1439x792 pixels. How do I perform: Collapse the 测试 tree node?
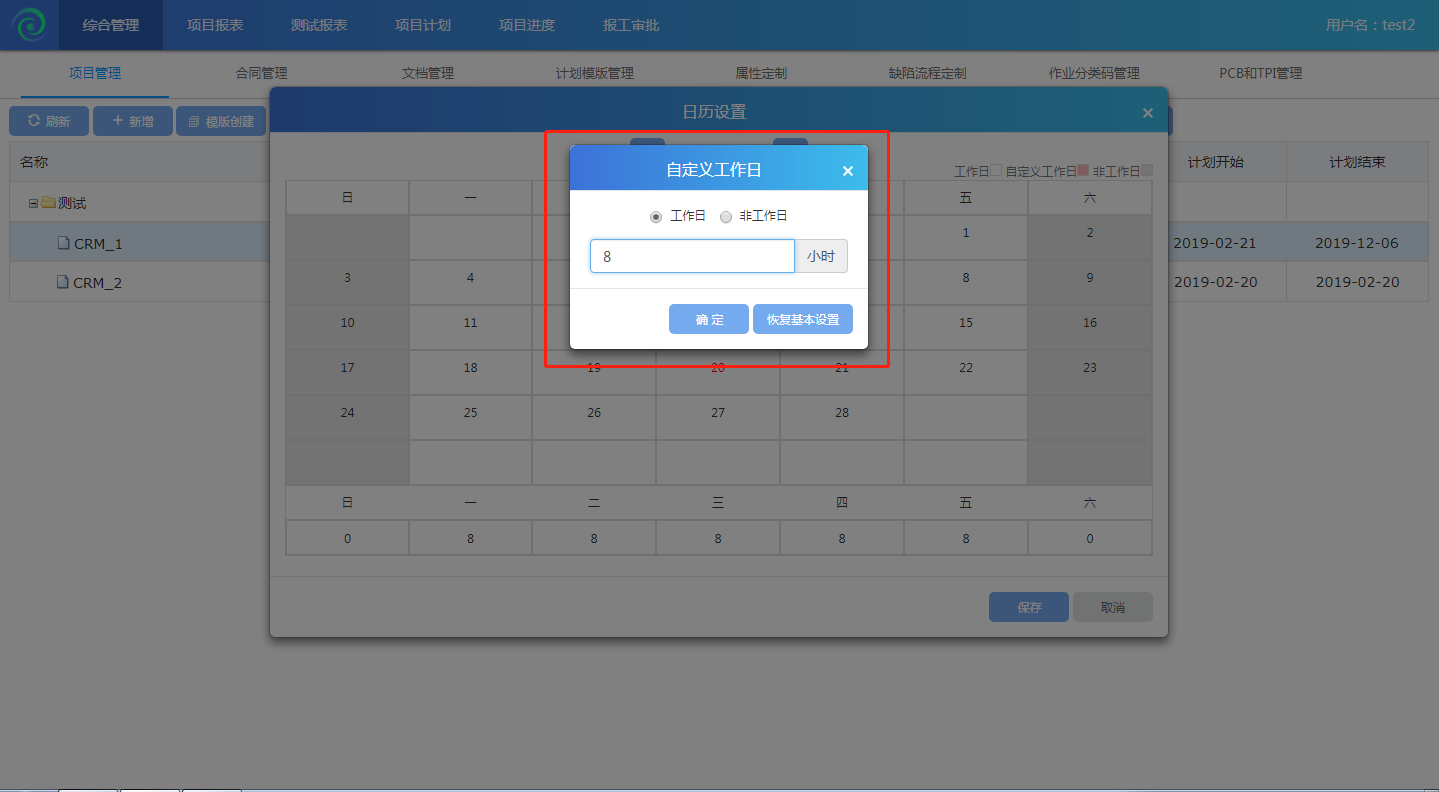(x=33, y=203)
